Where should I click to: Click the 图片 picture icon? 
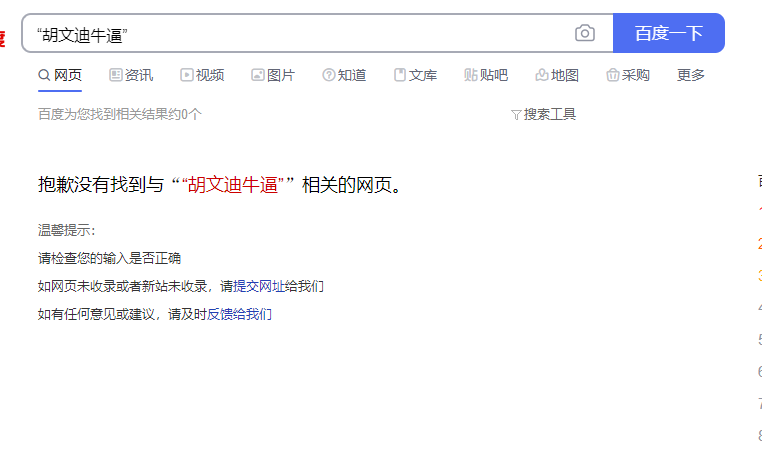[258, 75]
